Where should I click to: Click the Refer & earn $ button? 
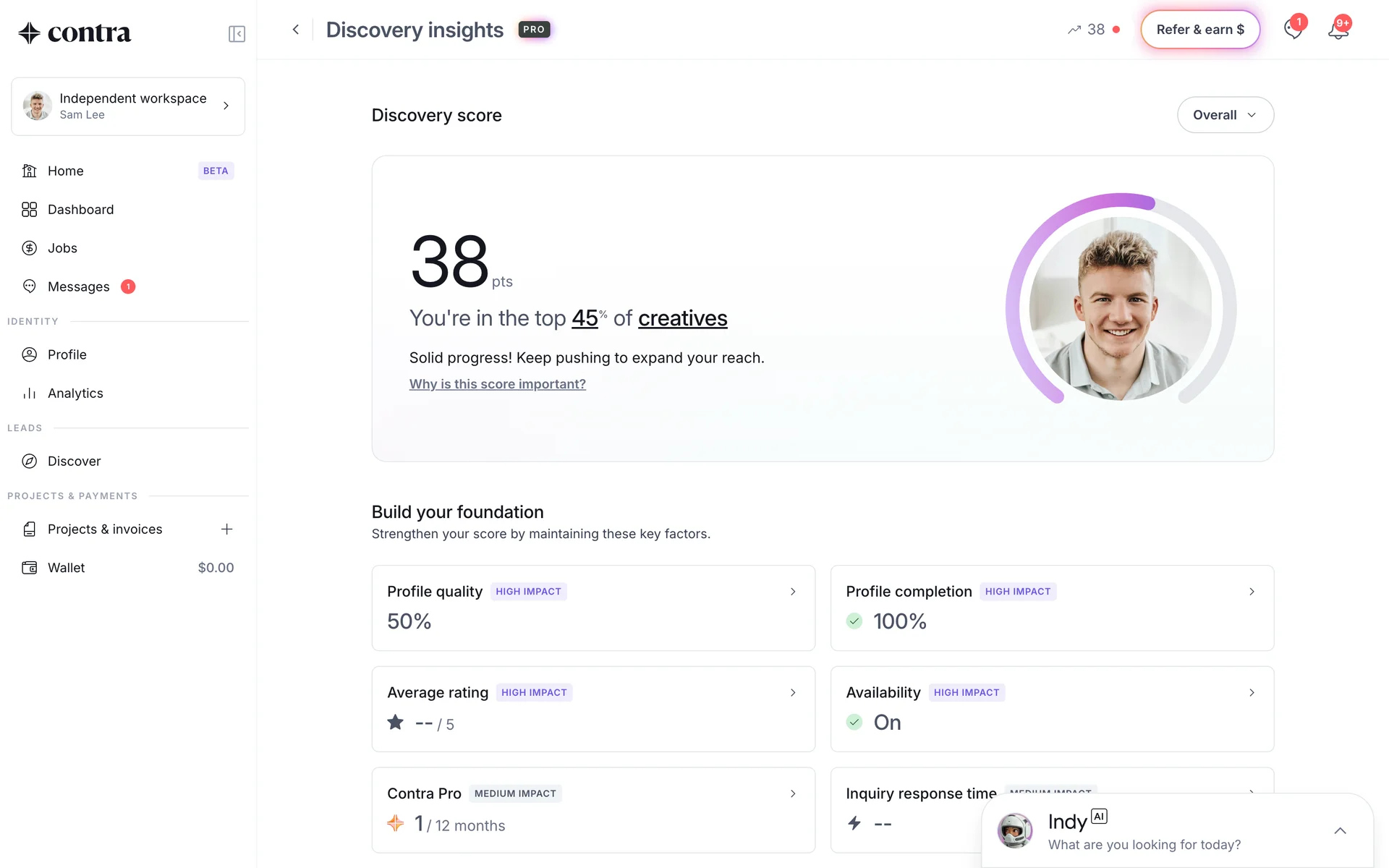(1199, 30)
